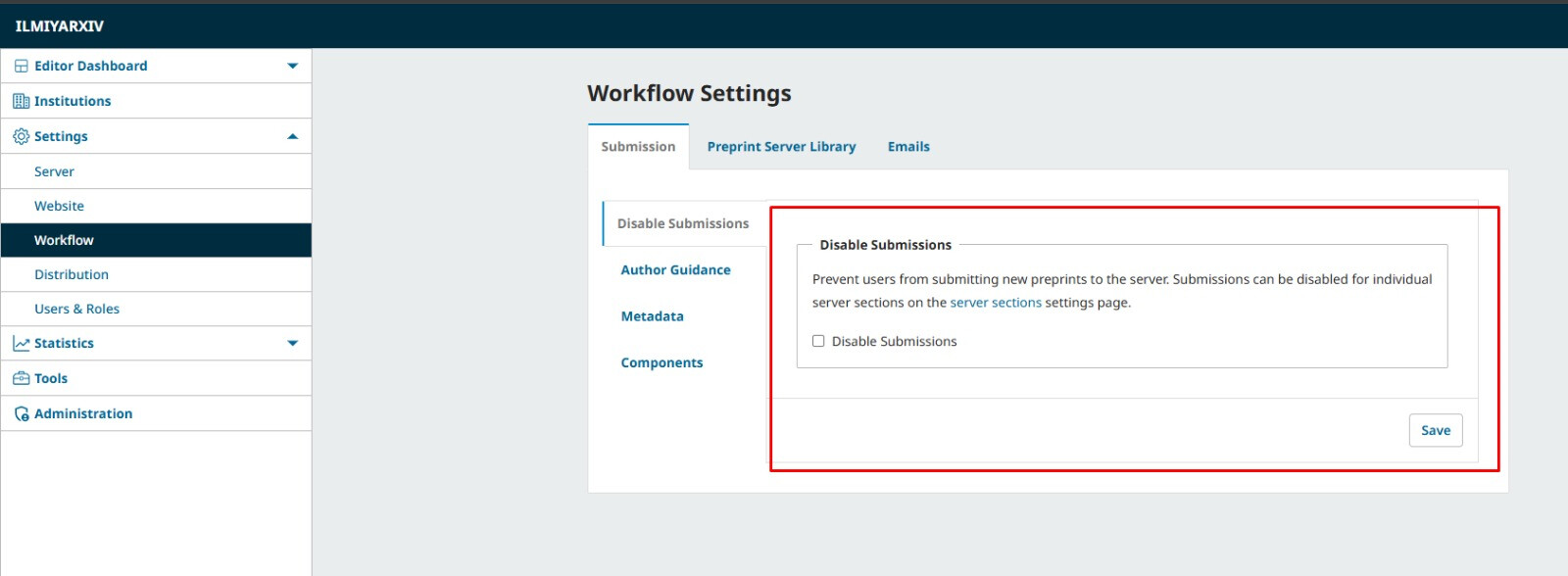Click the ILMIYARXIV site title
The image size is (1568, 576).
tap(59, 26)
